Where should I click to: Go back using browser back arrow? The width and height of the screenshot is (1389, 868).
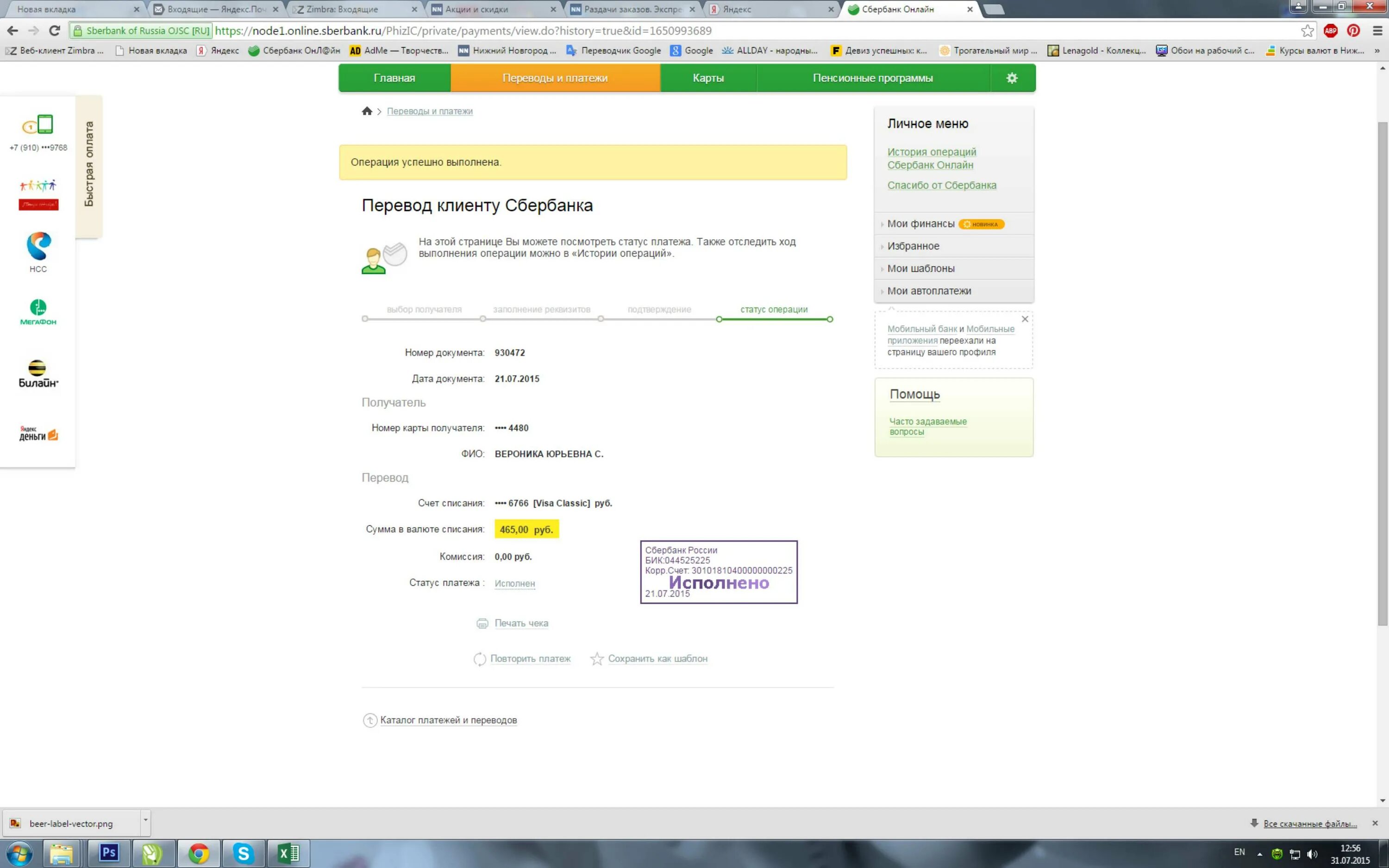13,31
